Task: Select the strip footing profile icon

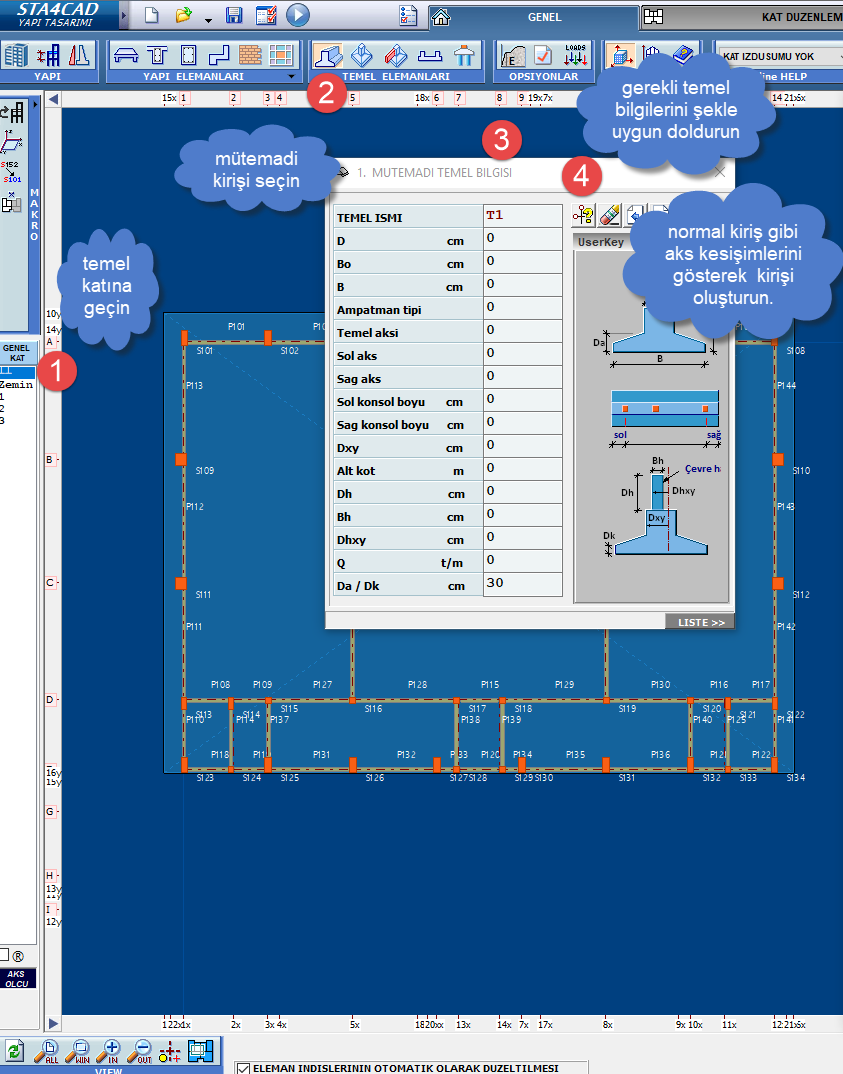Action: click(x=430, y=55)
